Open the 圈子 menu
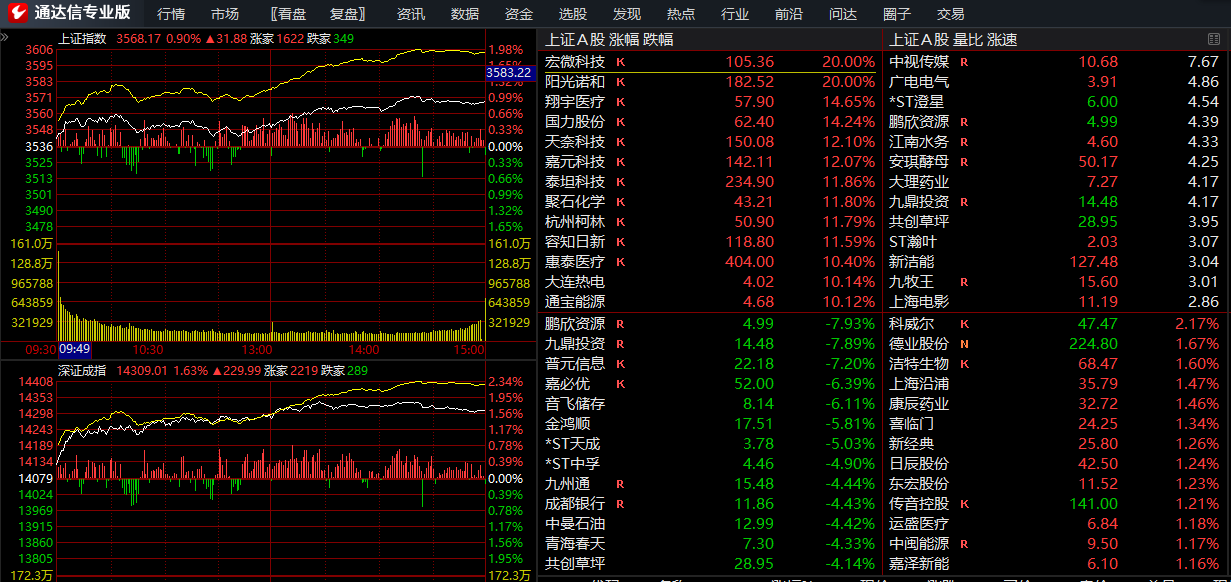1231x582 pixels. (897, 14)
